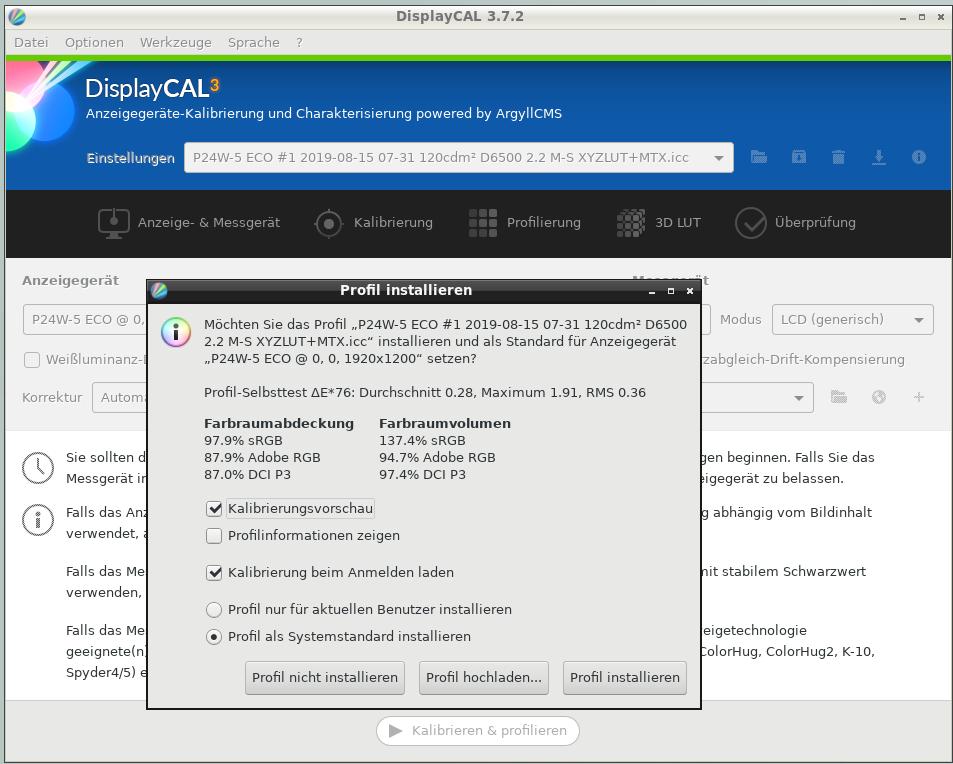The height and width of the screenshot is (764, 953).
Task: Click the globe icon beside correction
Action: coord(879,397)
